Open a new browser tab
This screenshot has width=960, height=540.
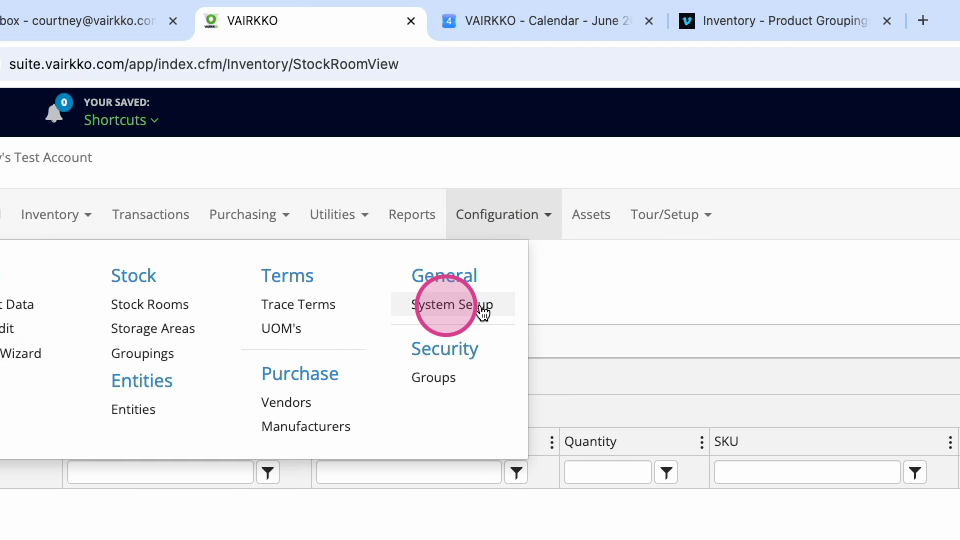923,20
